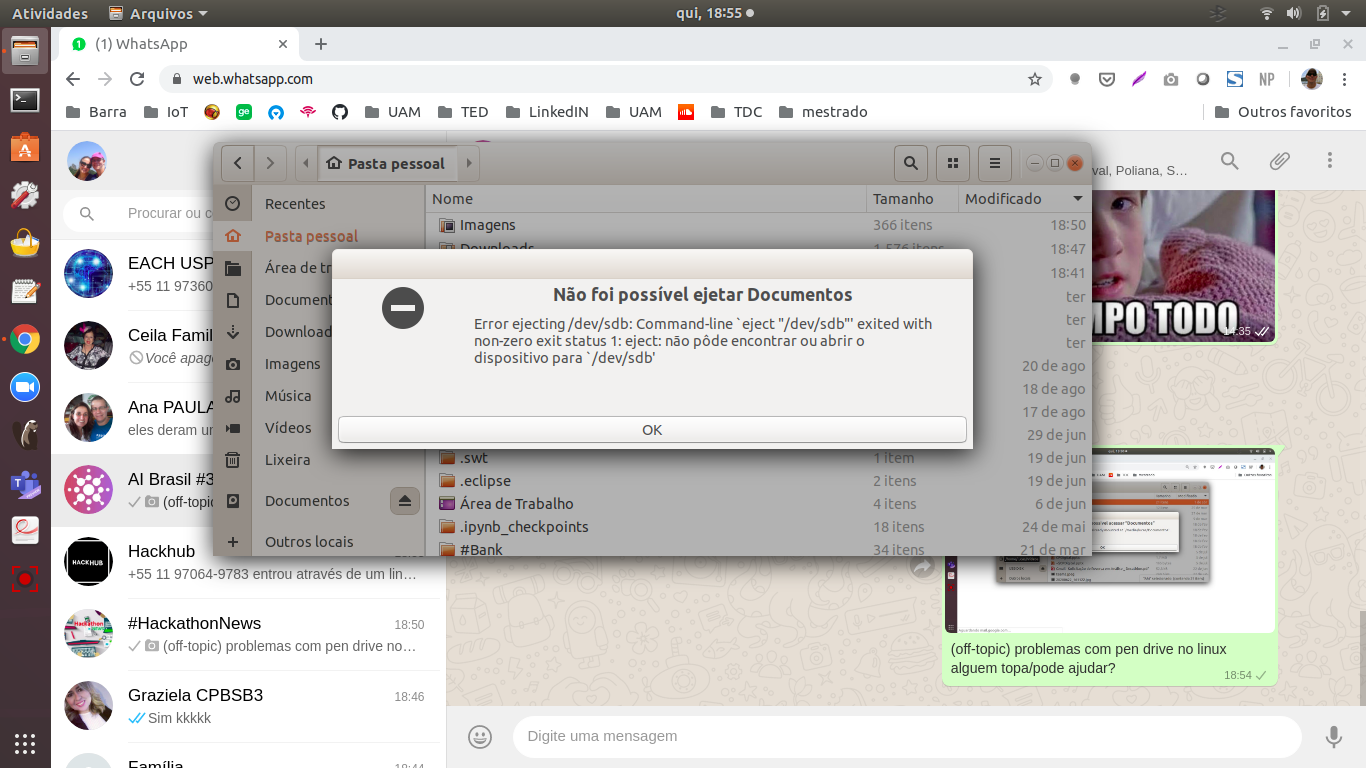Open Chrome three-dot menu

(1345, 79)
